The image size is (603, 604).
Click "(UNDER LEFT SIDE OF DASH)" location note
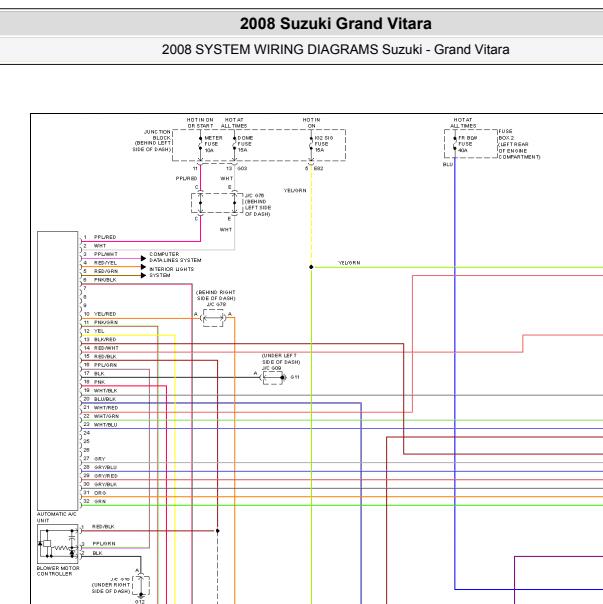[281, 359]
